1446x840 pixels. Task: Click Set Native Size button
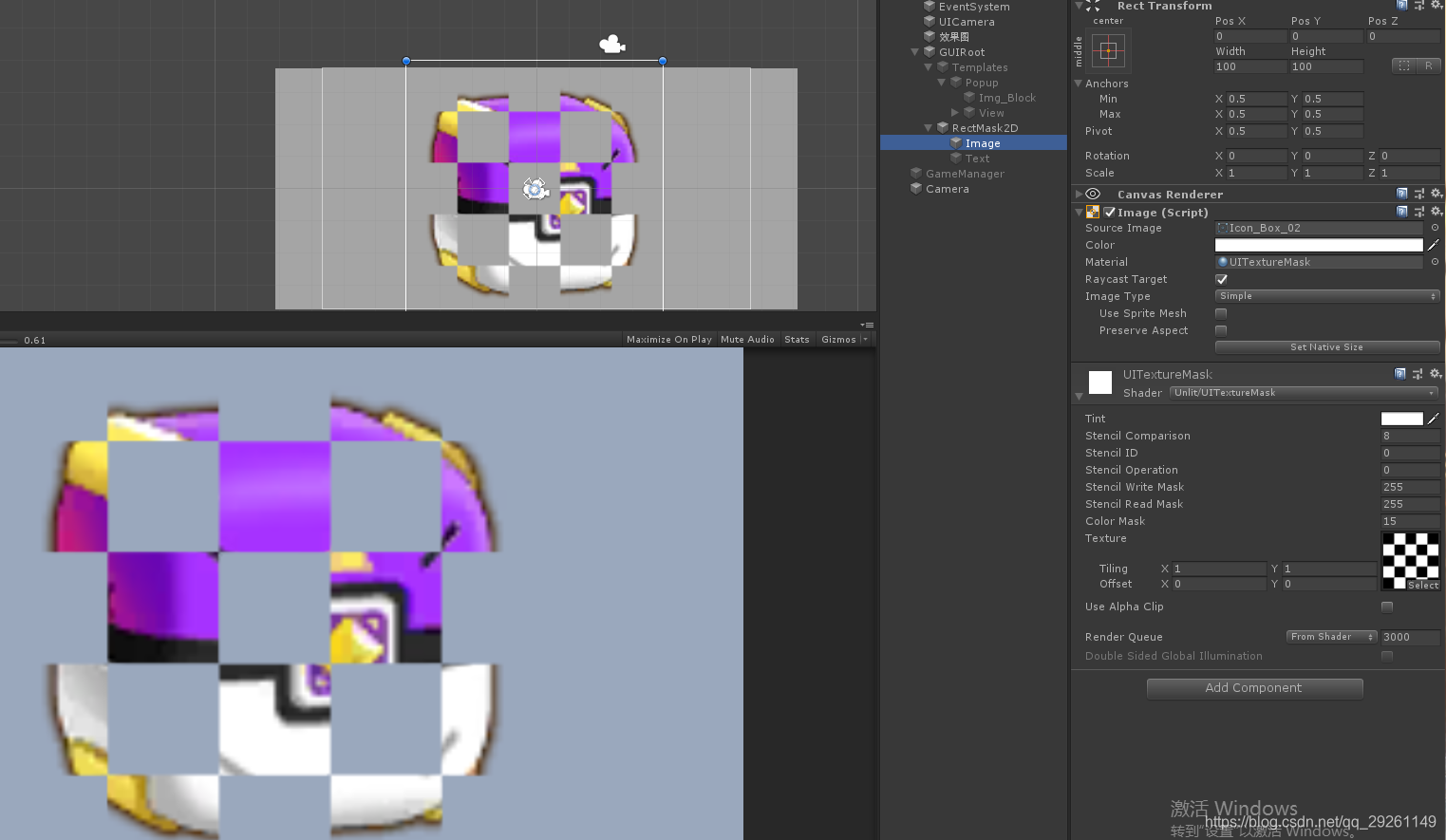[x=1327, y=347]
